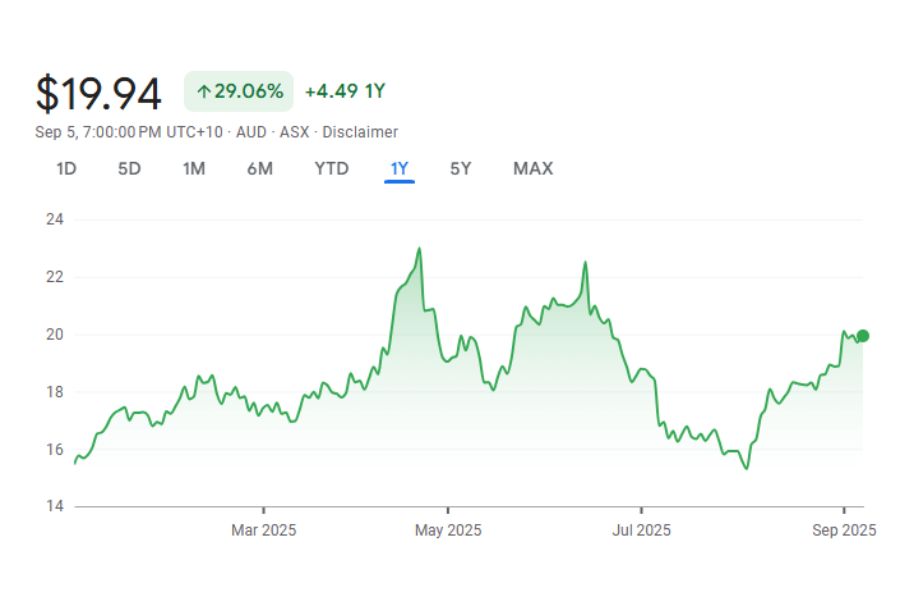The height and width of the screenshot is (600, 900).
Task: Click the +4.49 1Y change text
Action: [x=345, y=92]
